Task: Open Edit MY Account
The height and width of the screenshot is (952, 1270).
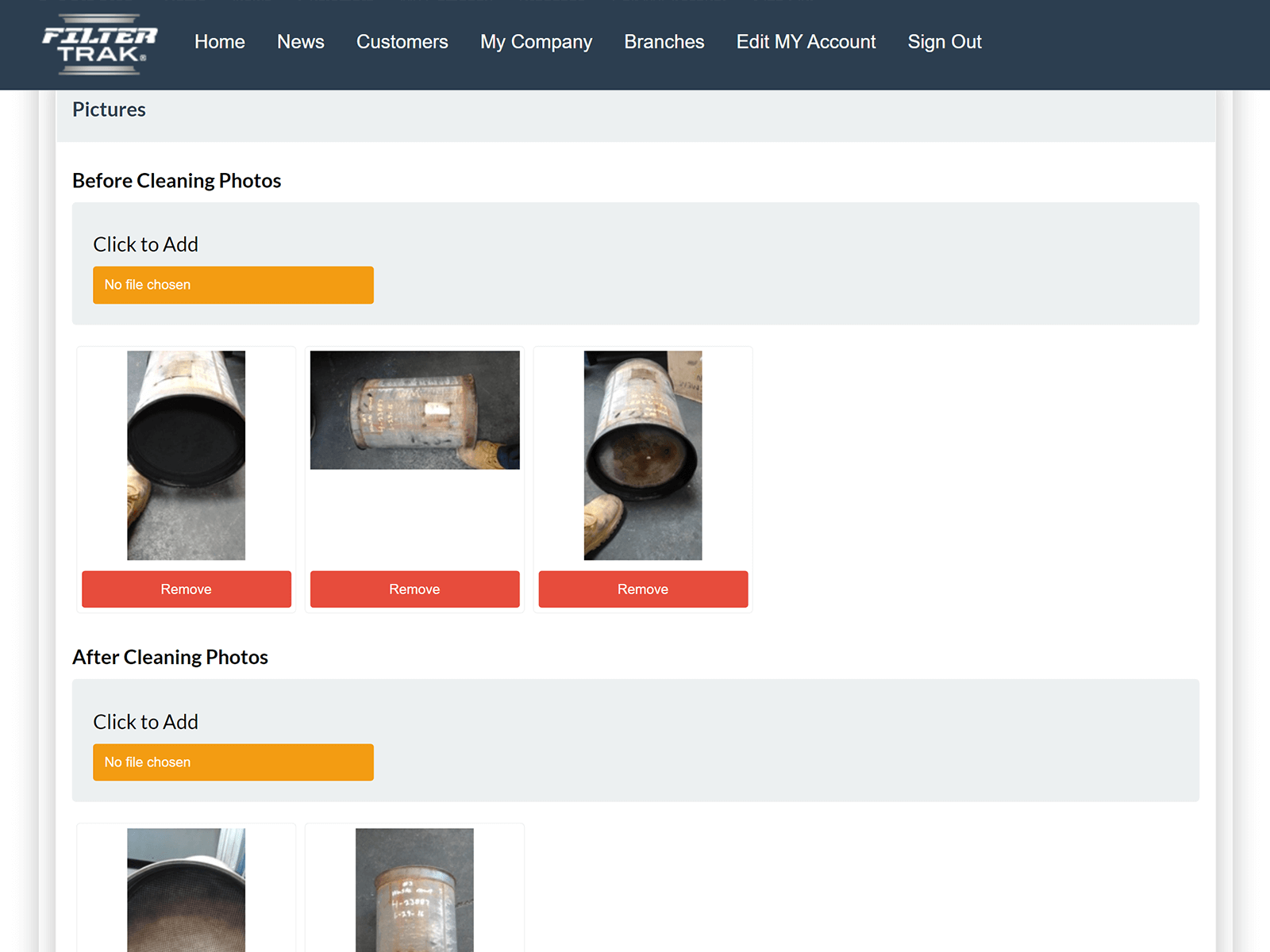Action: click(x=806, y=42)
